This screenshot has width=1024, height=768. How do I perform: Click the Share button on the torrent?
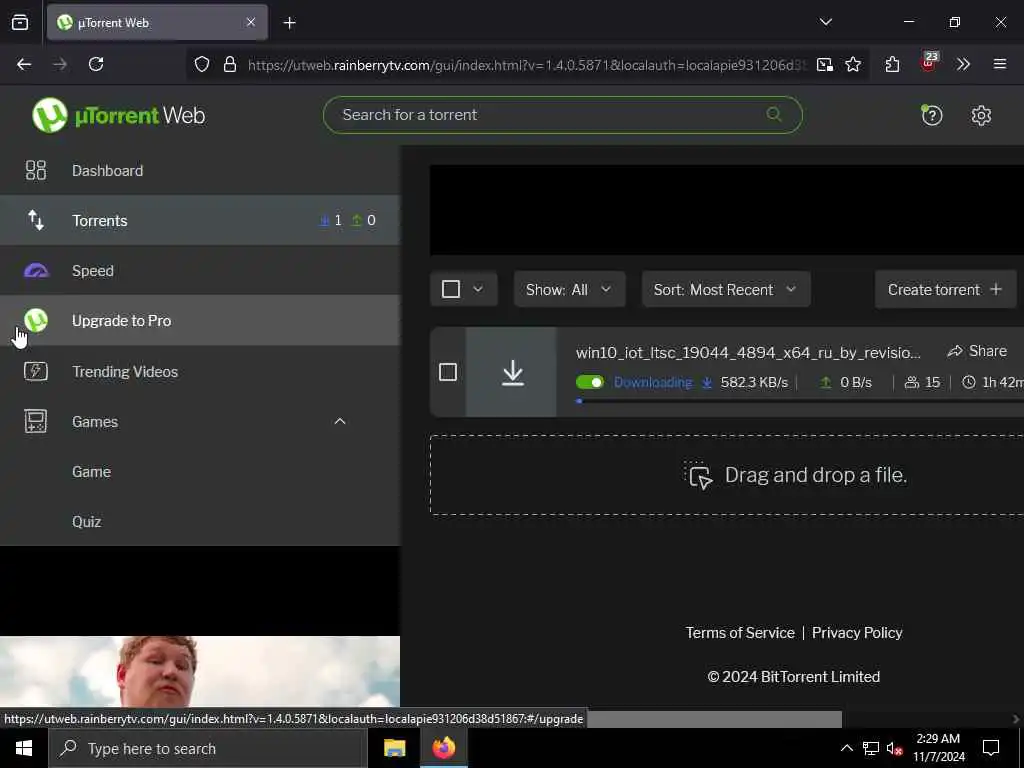point(977,351)
